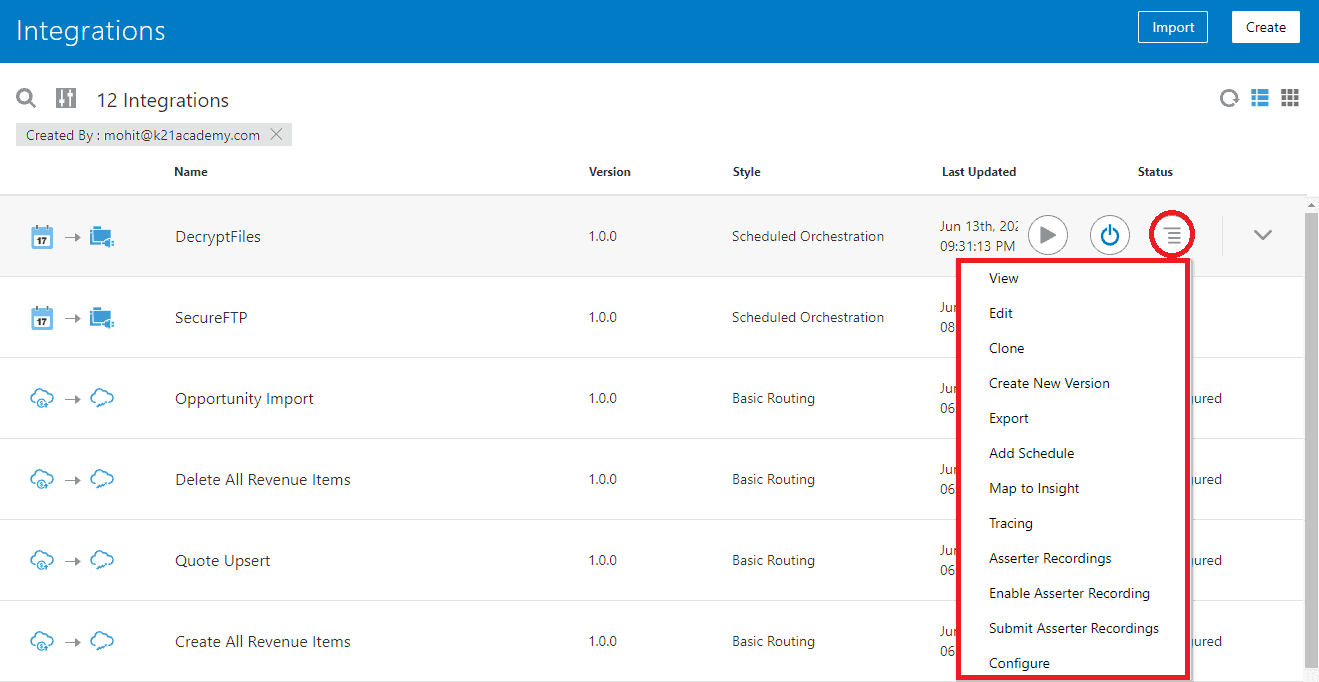The height and width of the screenshot is (682, 1319).
Task: Open the search icon for integrations
Action: click(26, 98)
